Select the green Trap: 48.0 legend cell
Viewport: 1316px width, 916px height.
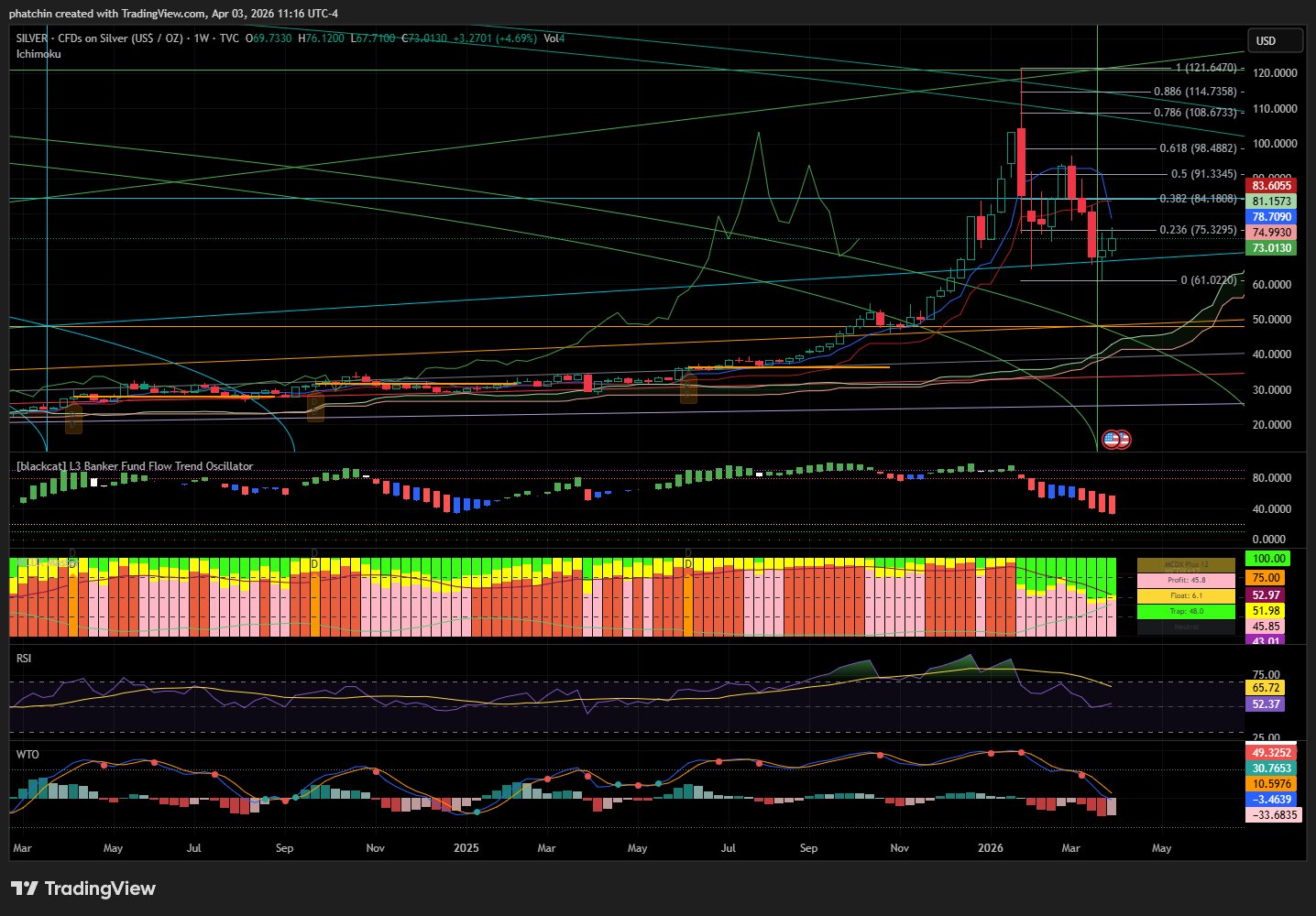click(x=1186, y=612)
